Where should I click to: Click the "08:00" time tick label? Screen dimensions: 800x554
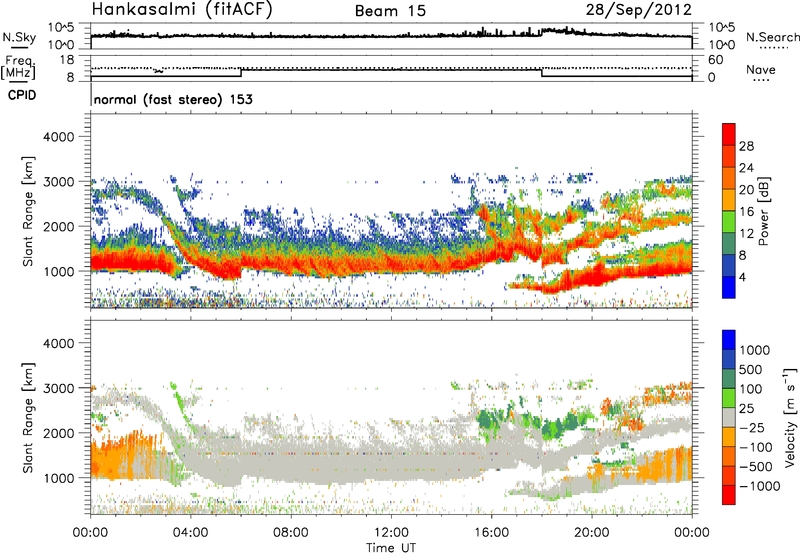(x=291, y=533)
